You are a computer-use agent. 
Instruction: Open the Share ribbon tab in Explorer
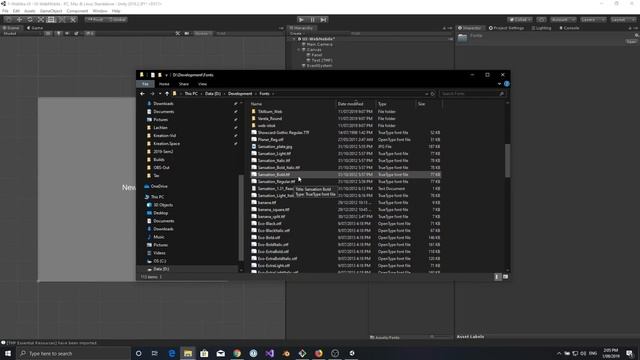[184, 84]
